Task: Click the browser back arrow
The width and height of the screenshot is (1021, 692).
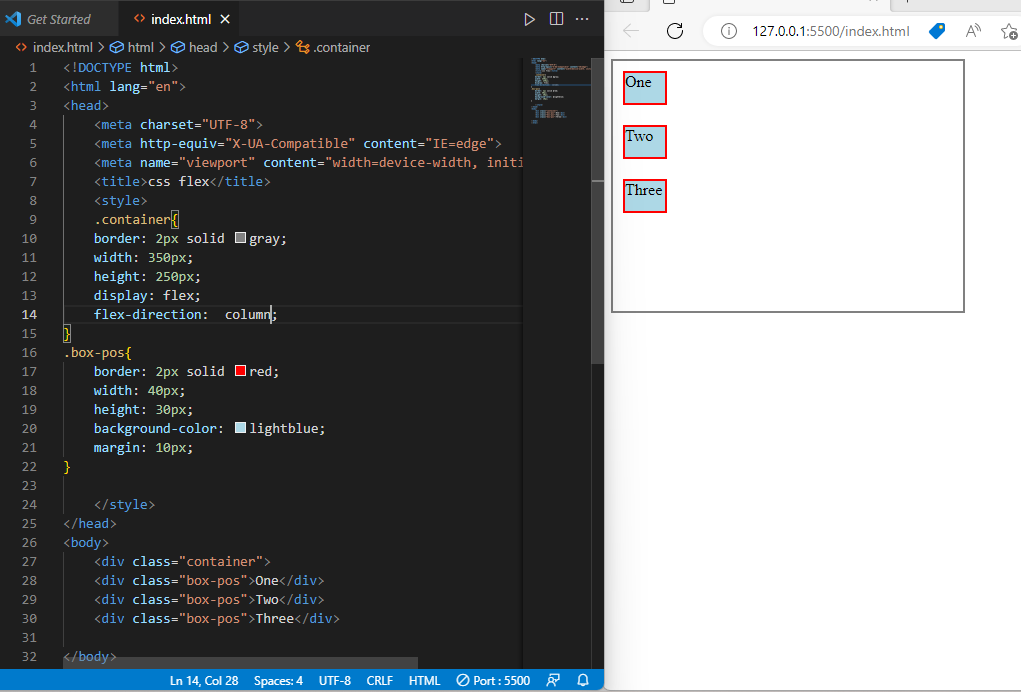Action: 631,31
